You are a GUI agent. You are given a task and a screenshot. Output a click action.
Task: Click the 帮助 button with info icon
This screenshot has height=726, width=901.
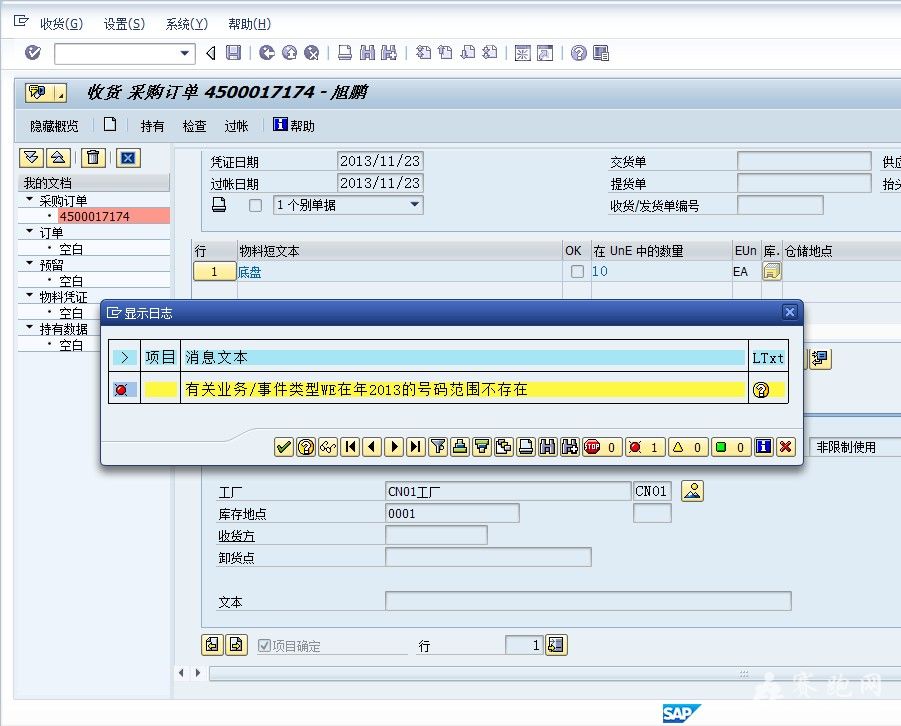294,125
